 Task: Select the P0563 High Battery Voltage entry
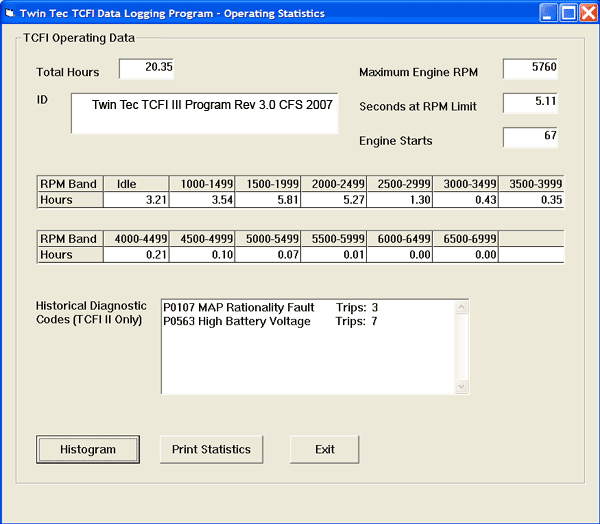(x=237, y=321)
